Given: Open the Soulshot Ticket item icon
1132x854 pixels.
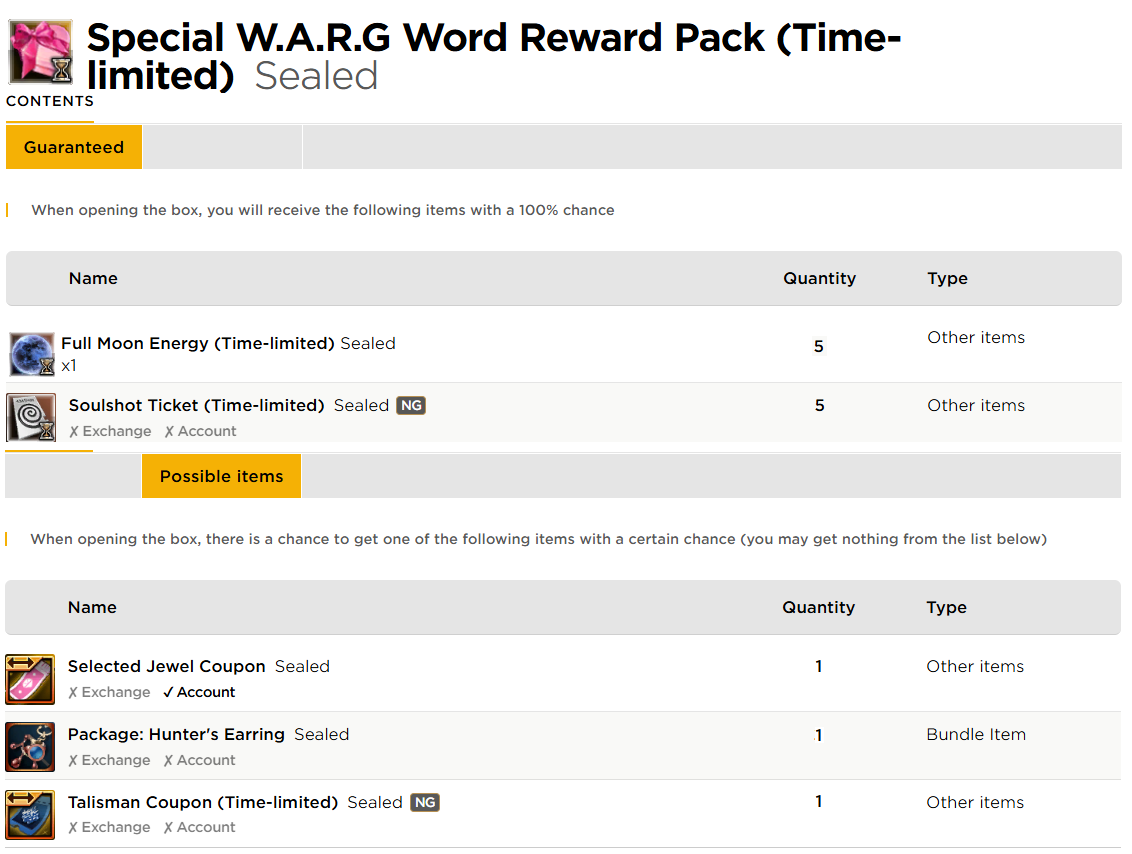Looking at the screenshot, I should coord(31,417).
